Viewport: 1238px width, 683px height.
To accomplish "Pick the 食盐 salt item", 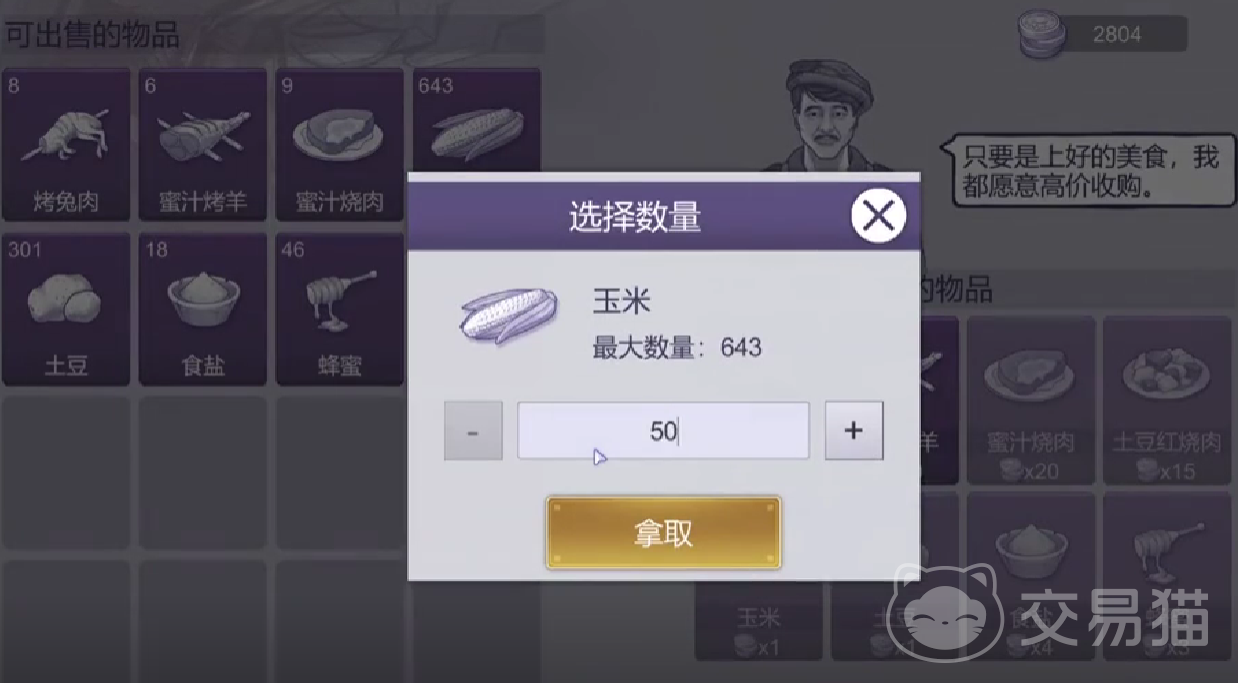I will [203, 310].
